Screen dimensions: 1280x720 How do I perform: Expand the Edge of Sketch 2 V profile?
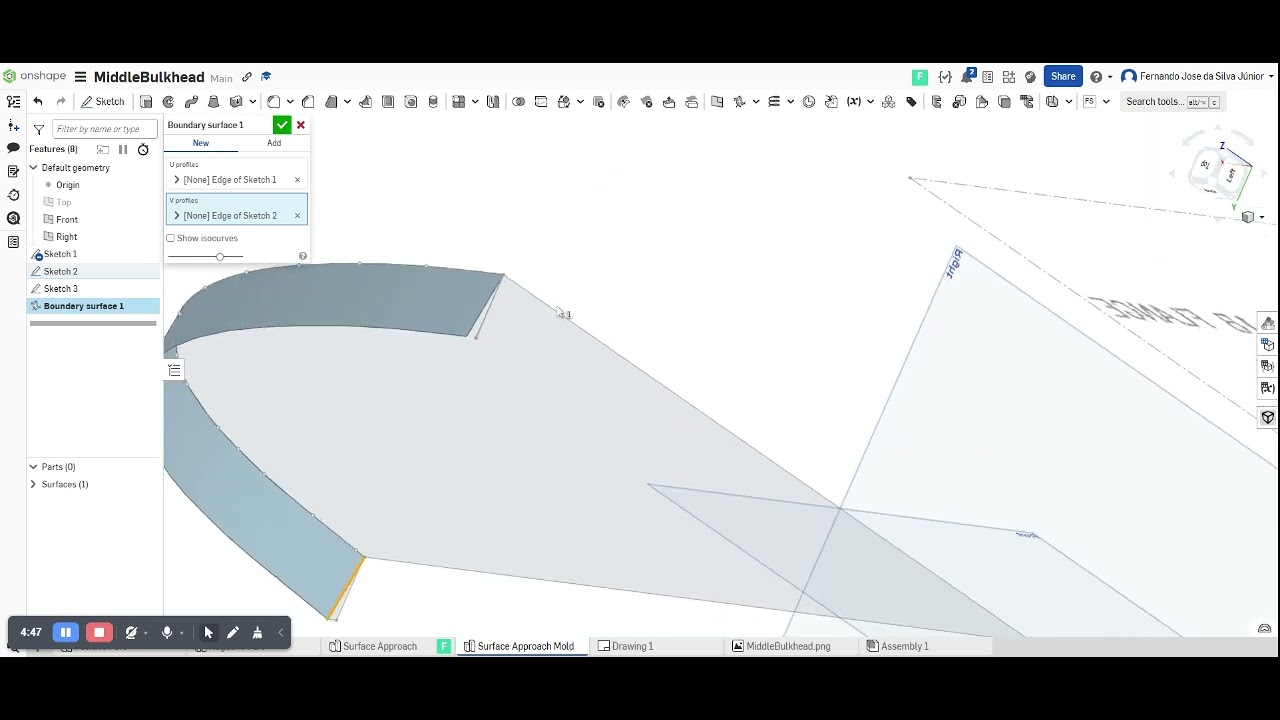click(x=177, y=216)
